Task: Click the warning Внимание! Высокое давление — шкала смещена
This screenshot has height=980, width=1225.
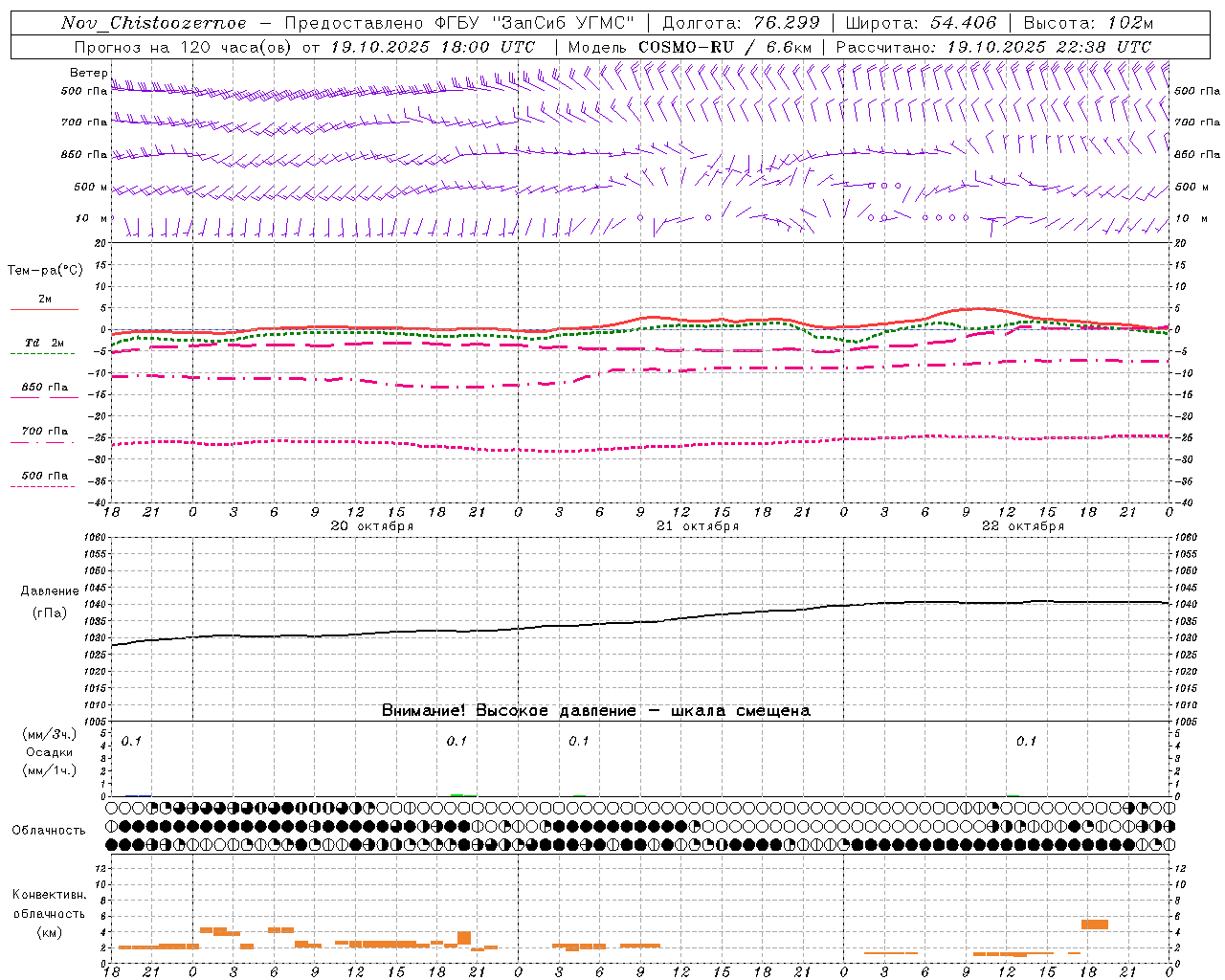Action: point(596,711)
